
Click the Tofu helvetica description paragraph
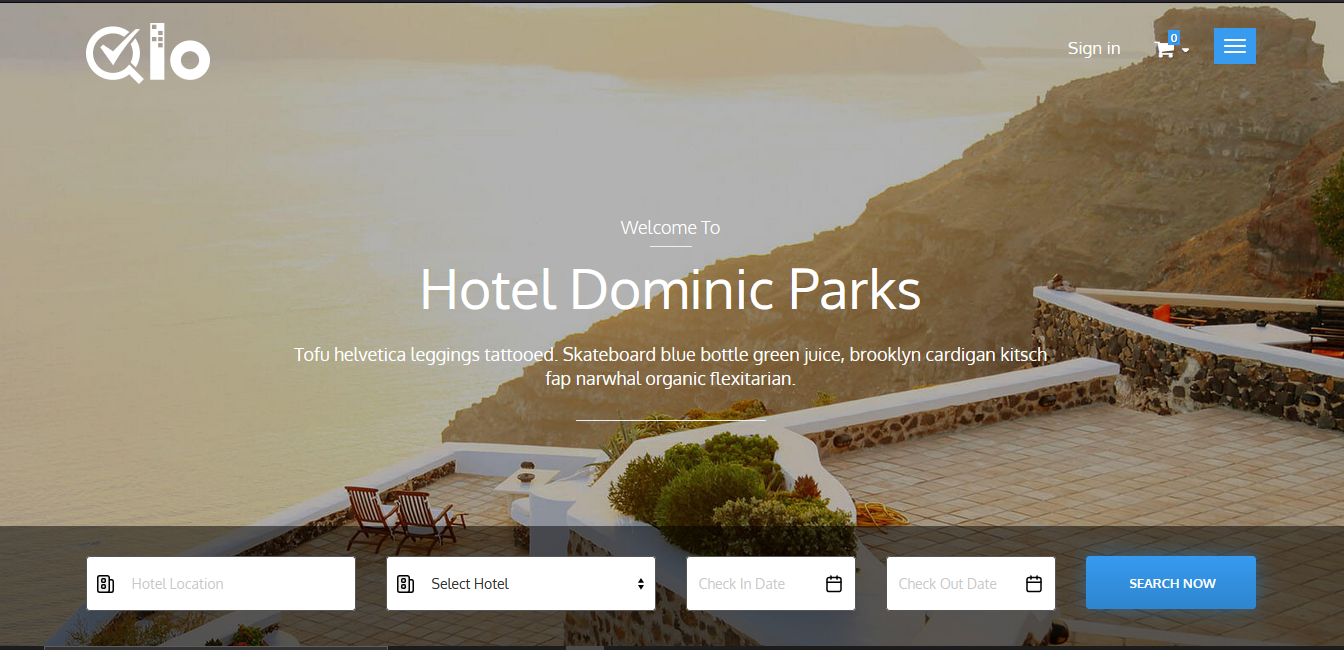tap(671, 367)
